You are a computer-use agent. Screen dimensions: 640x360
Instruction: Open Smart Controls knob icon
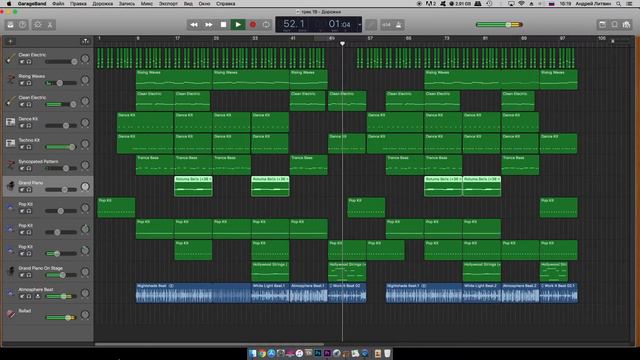pos(38,24)
